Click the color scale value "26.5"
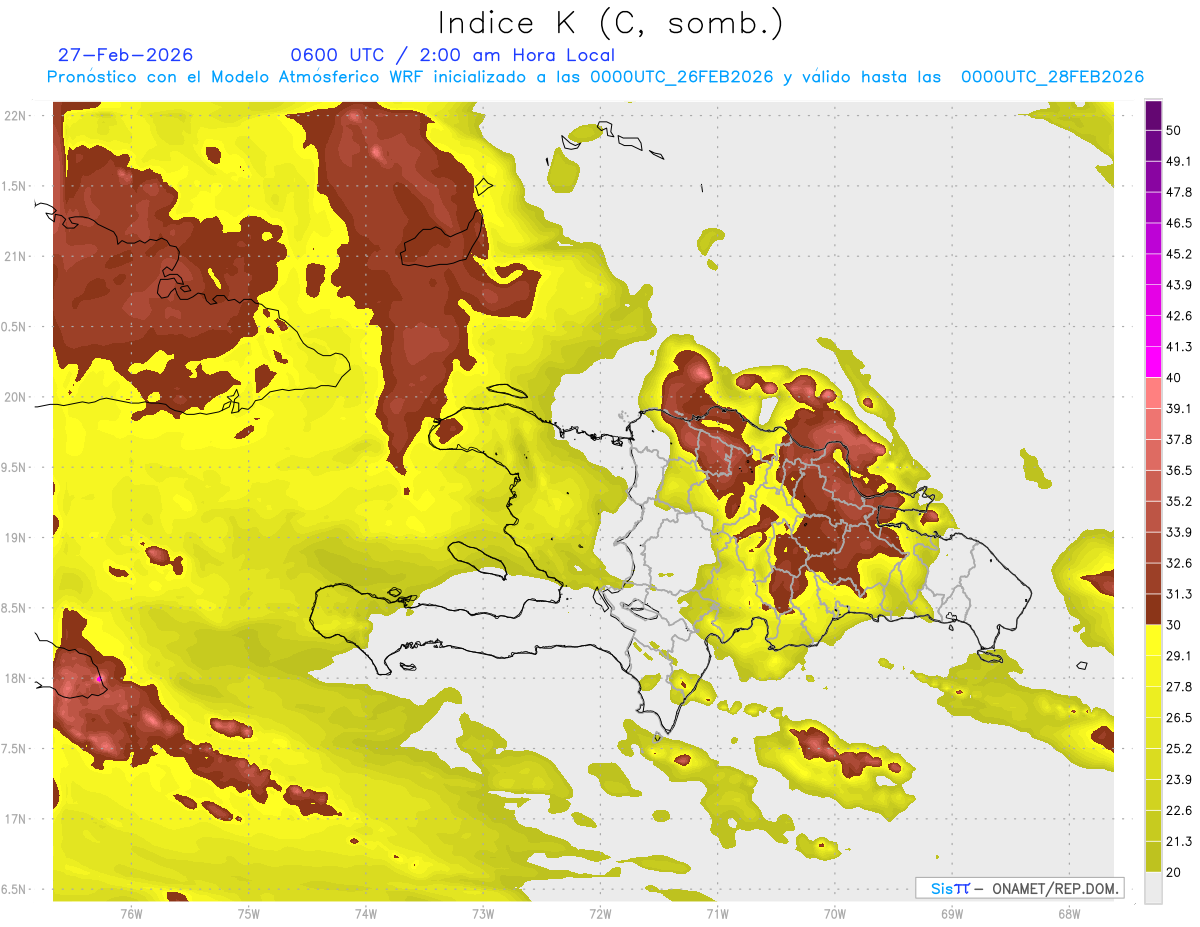1200x927 pixels. point(1179,717)
